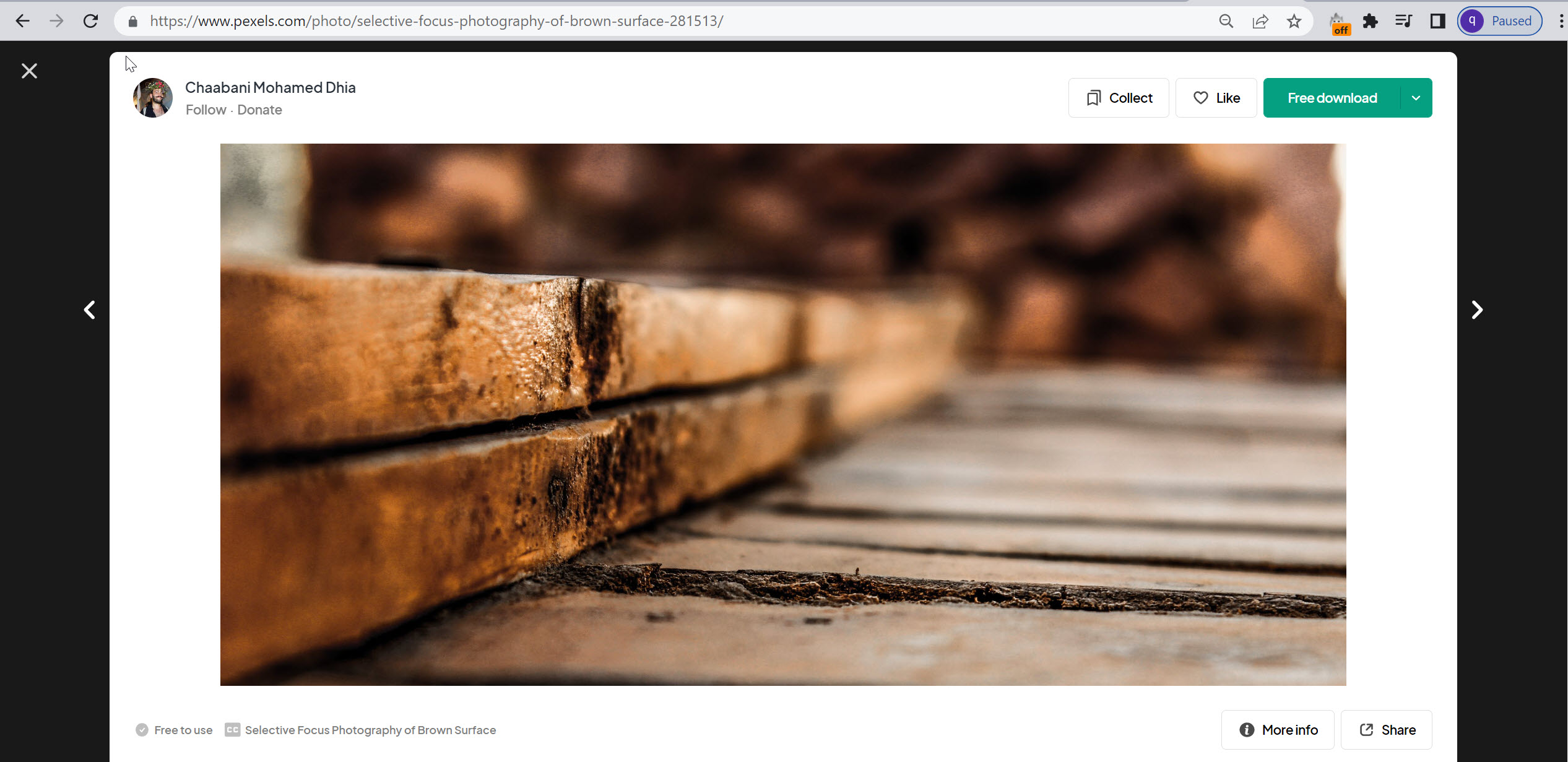Go back to the previous browser page

click(x=23, y=21)
